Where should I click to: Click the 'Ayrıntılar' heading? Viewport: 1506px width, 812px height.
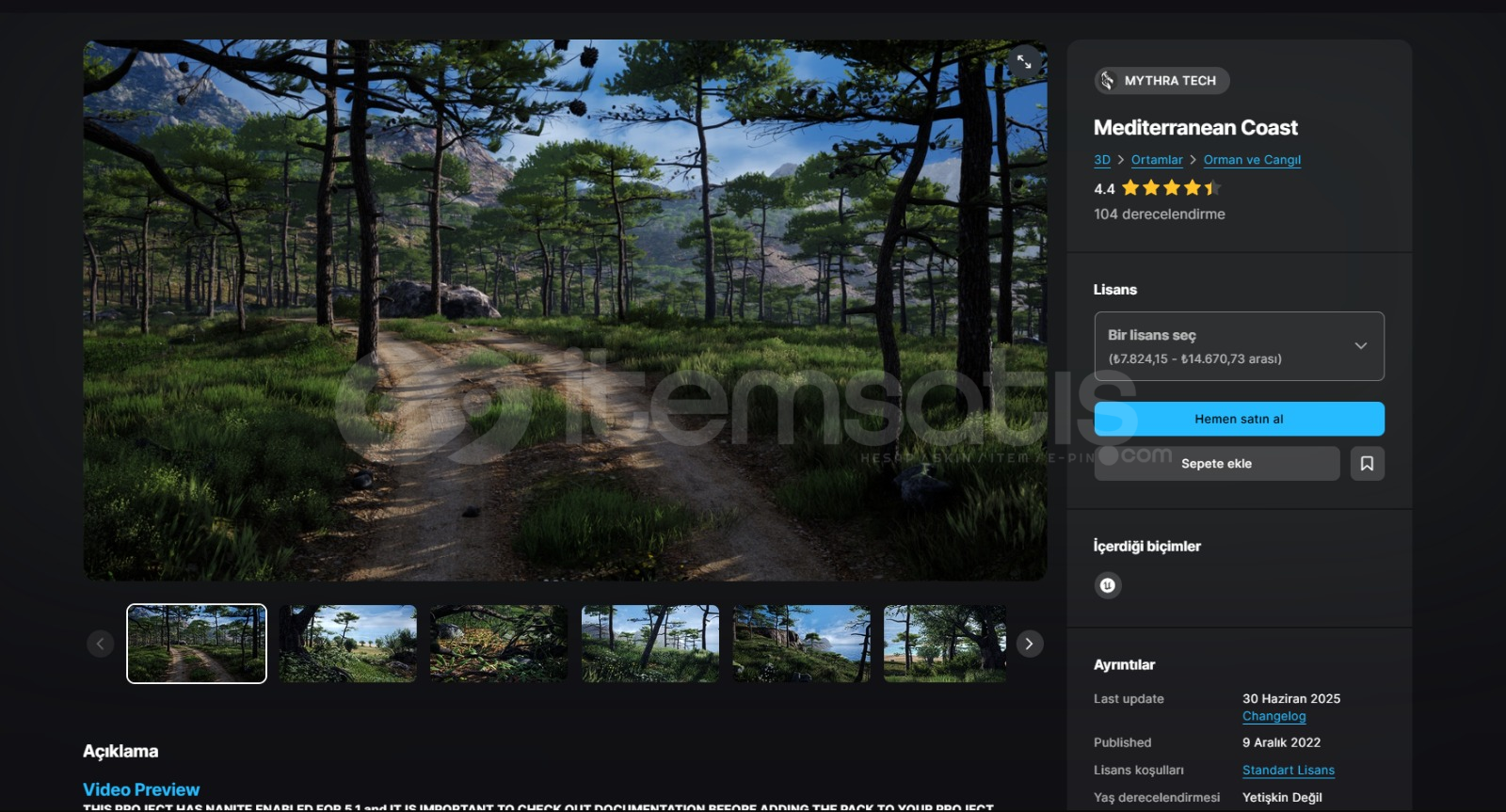click(1124, 664)
